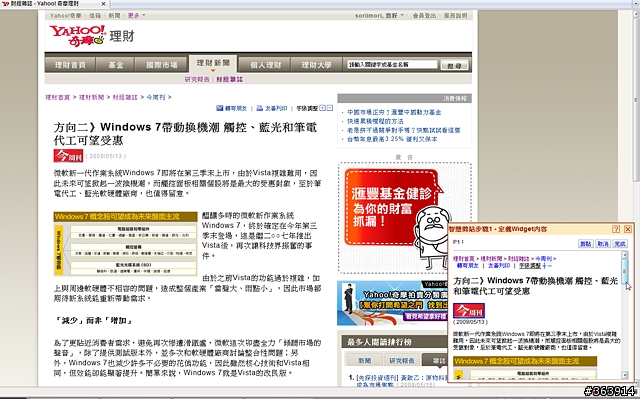
Task: Open 中國市場正夯 匯豐中國動力基金 link
Action: 394,112
